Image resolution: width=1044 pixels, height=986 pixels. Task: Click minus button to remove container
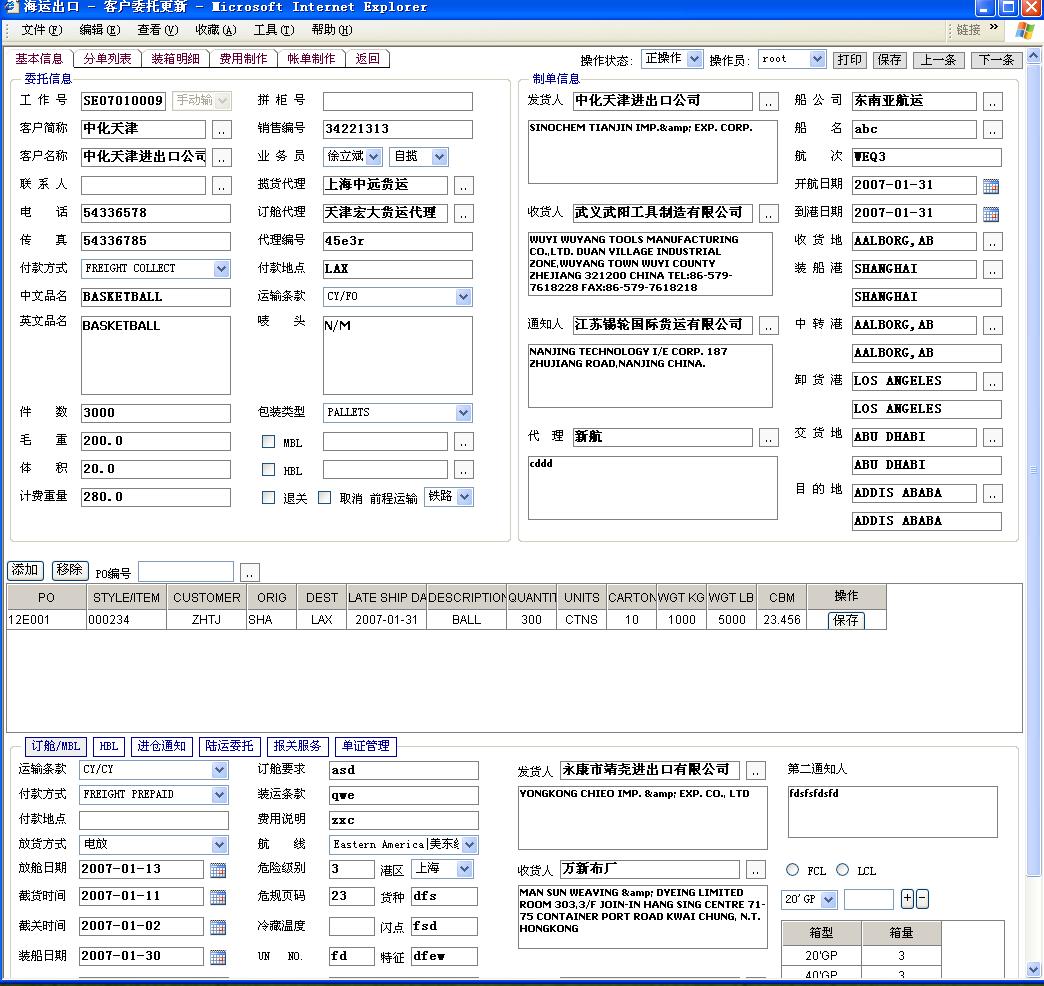[x=922, y=899]
